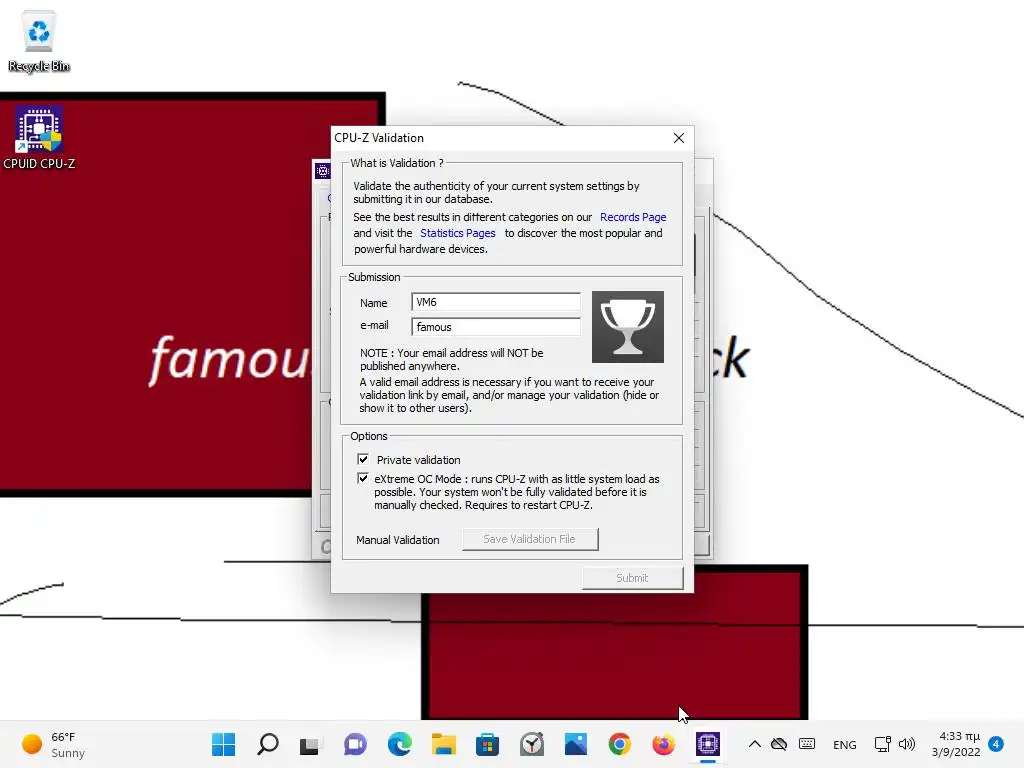Click into the Name input field
Viewport: 1024px width, 768px height.
point(496,302)
